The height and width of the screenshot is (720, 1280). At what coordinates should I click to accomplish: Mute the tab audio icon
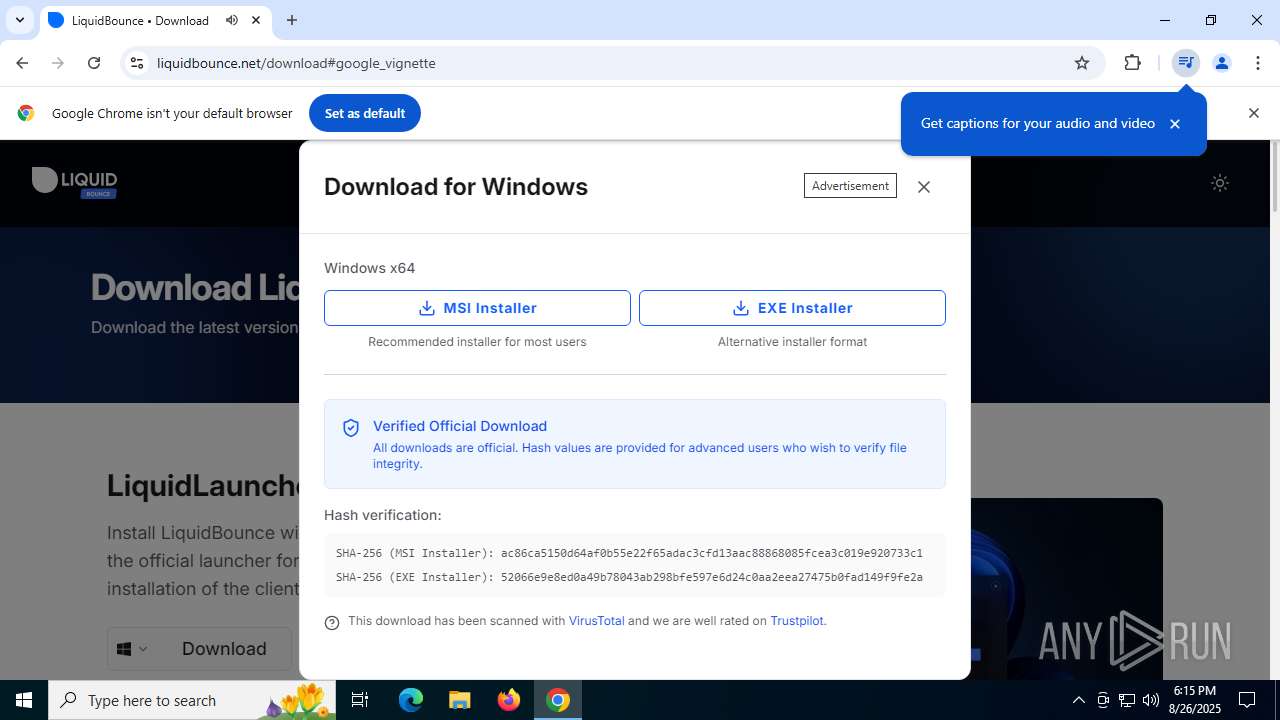point(232,20)
